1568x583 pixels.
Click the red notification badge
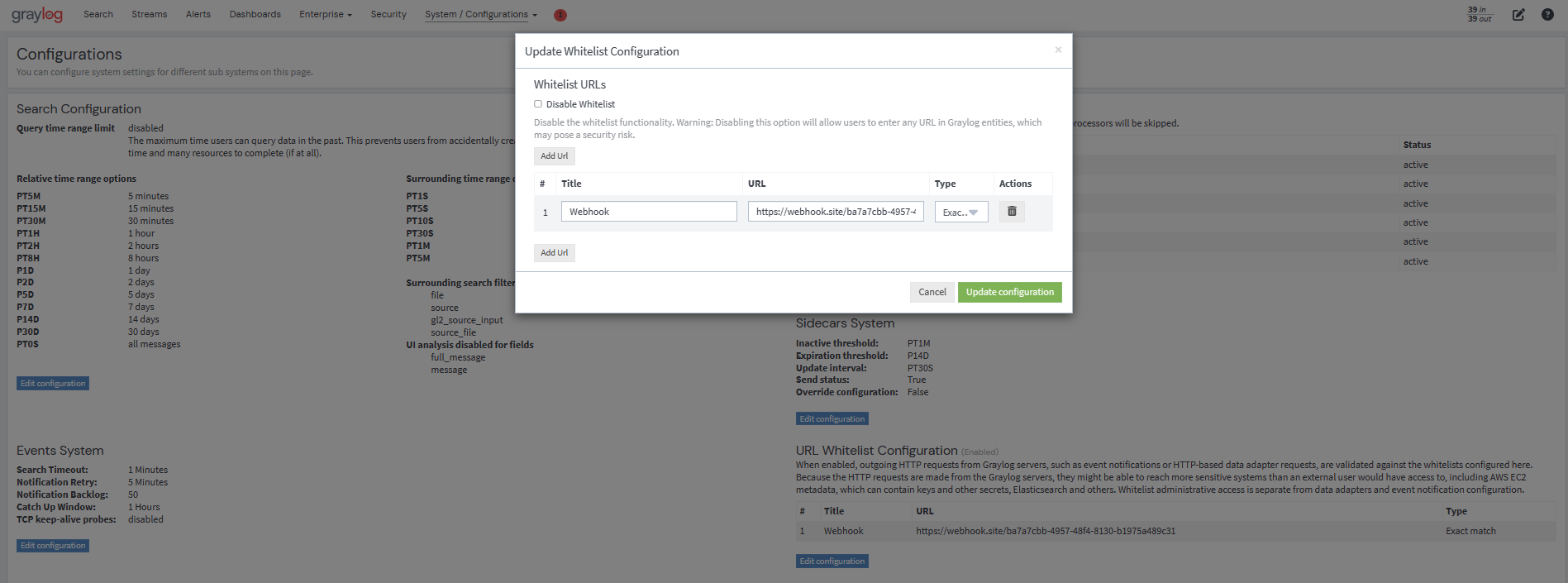tap(560, 15)
